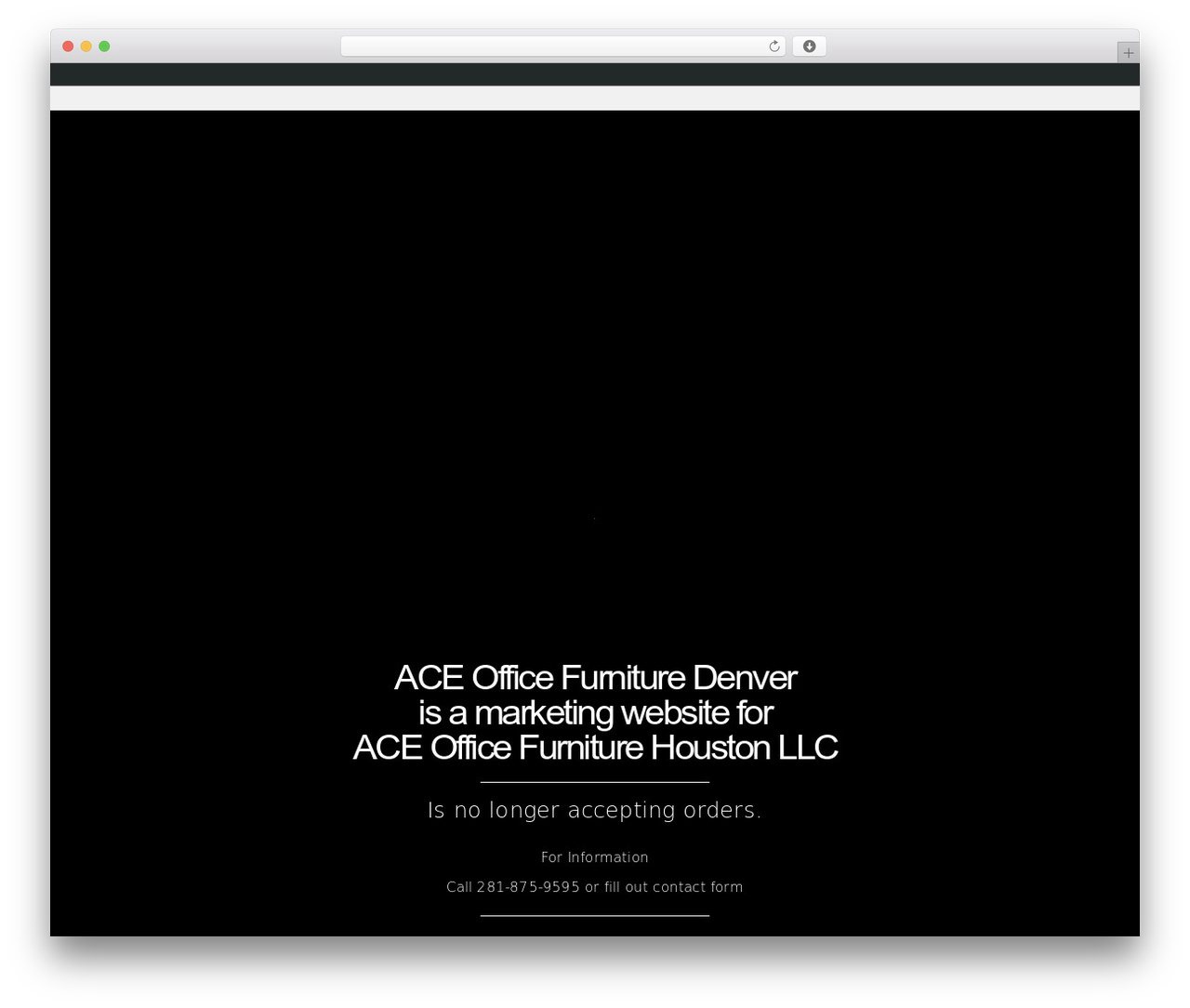The height and width of the screenshot is (1008, 1190).
Task: Click 'ACE Office Furniture Houston LLC' text
Action: click(595, 748)
